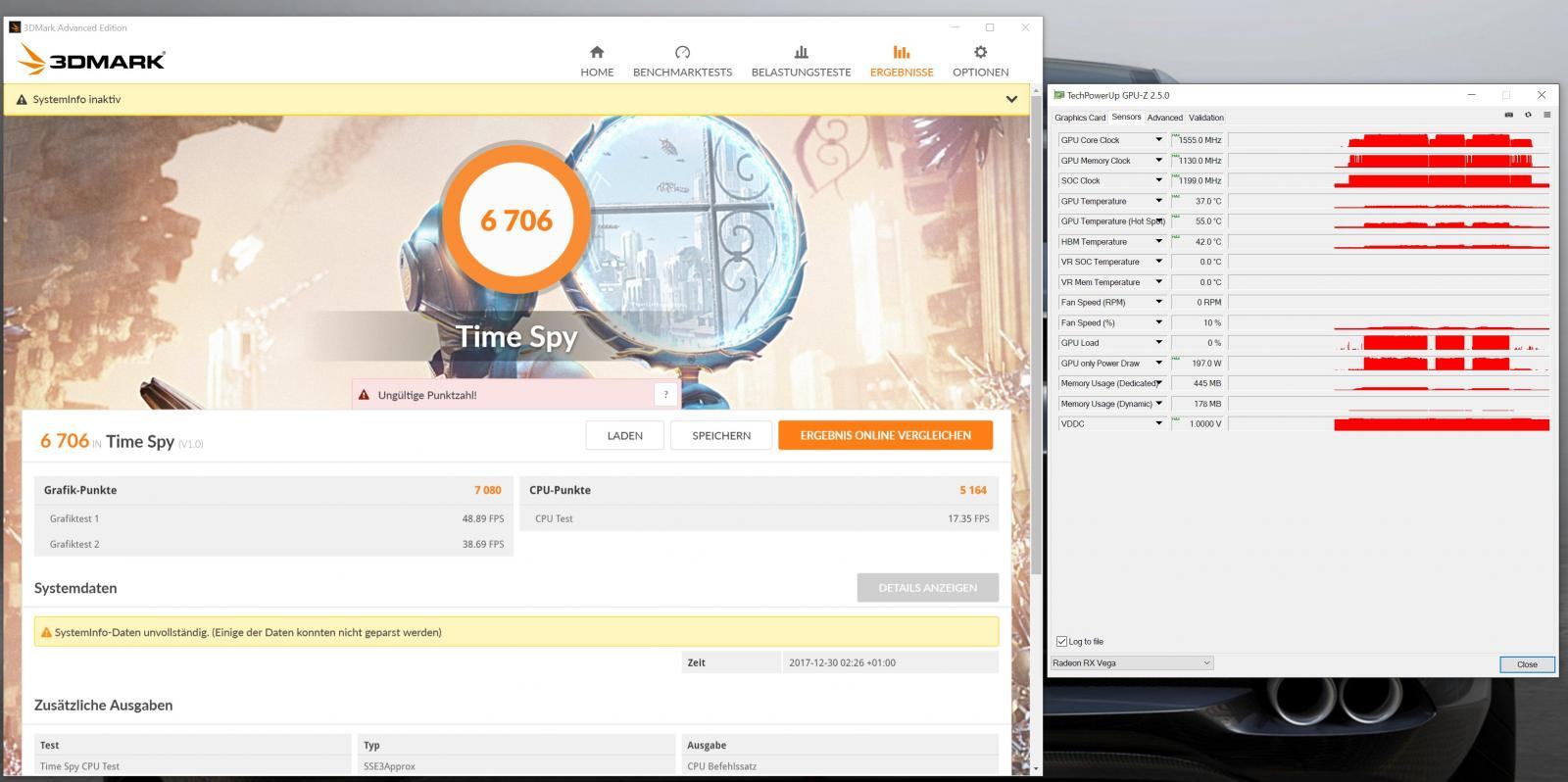This screenshot has width=1568, height=782.
Task: Click CPU Test row 17.35 FPS
Action: click(759, 518)
